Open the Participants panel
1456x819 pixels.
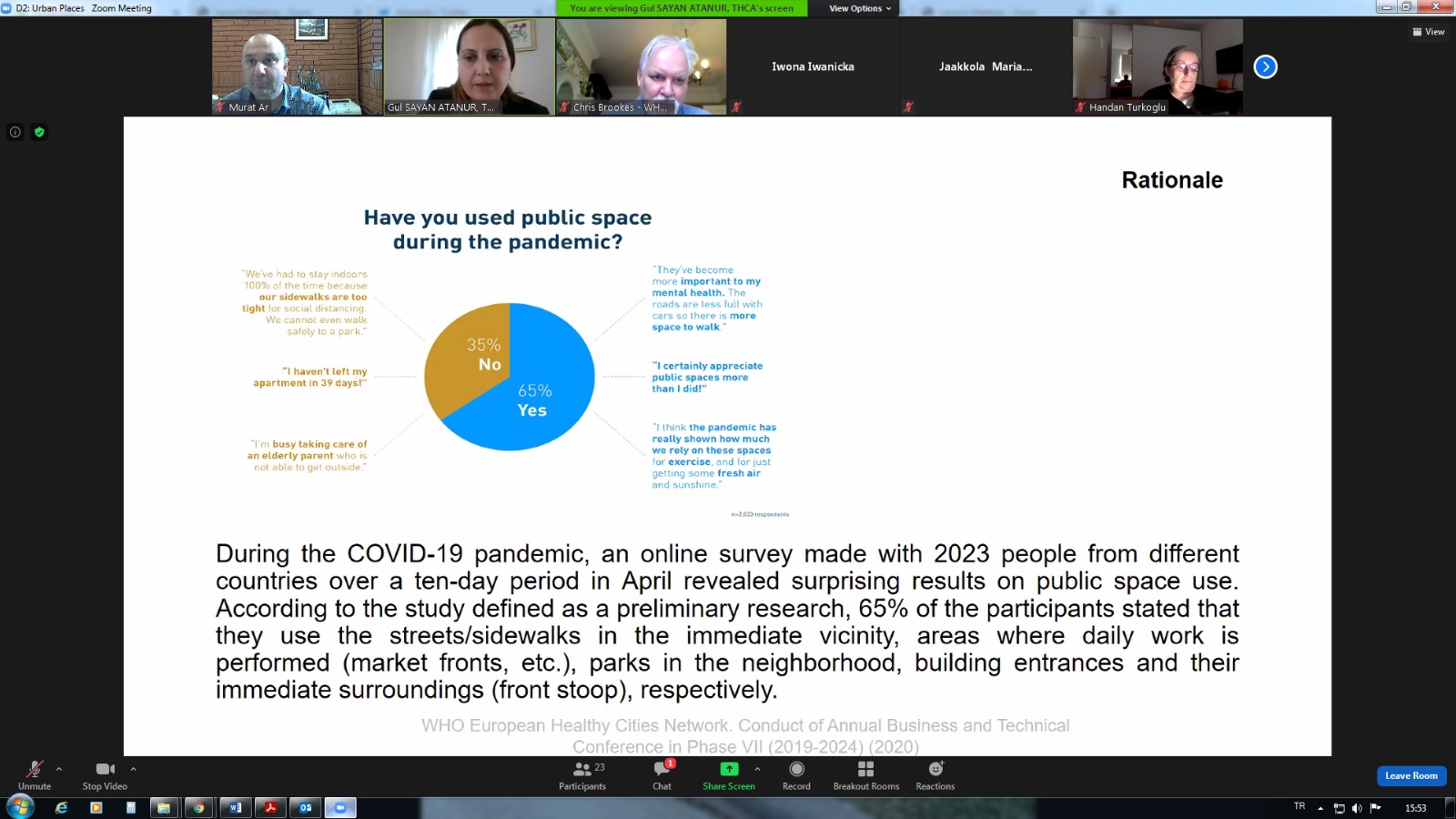tap(582, 775)
